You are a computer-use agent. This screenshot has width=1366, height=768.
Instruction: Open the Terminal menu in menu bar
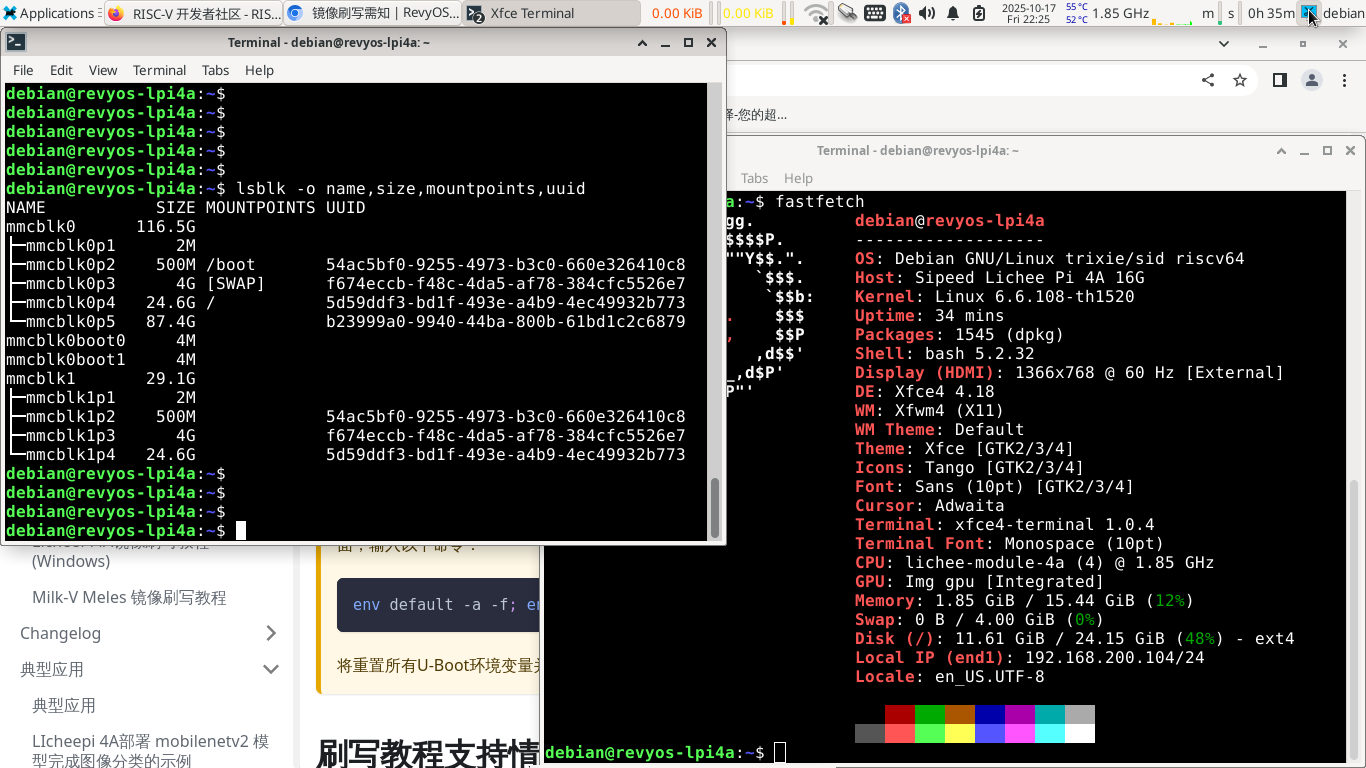[159, 70]
